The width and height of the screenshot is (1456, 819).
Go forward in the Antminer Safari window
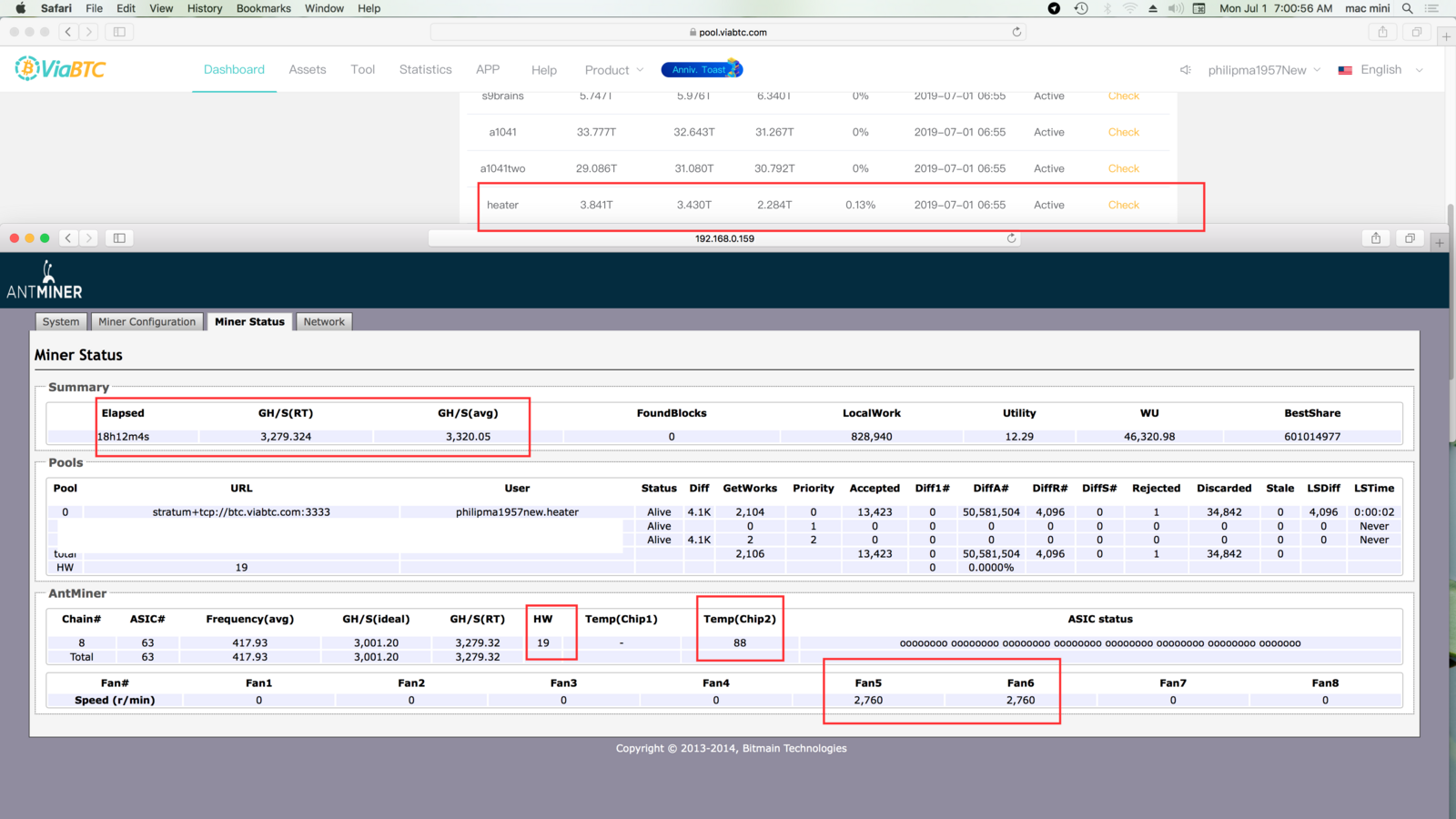point(88,238)
